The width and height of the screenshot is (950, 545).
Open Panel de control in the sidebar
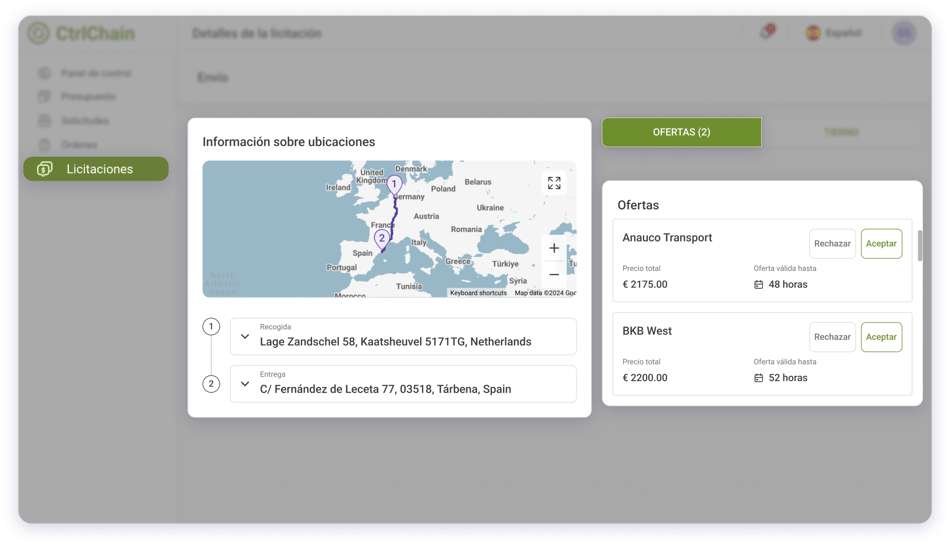95,73
